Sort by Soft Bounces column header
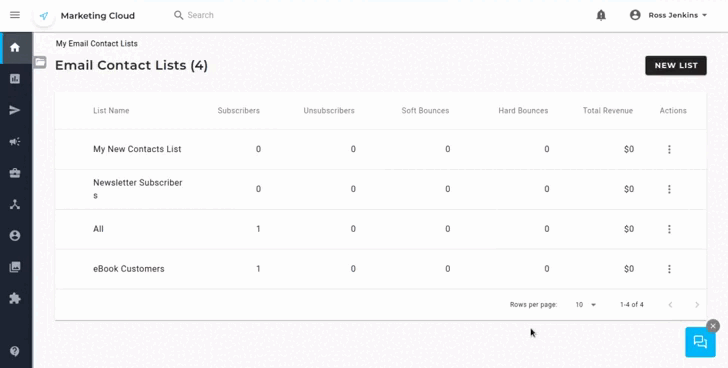The image size is (728, 368). pos(425,111)
